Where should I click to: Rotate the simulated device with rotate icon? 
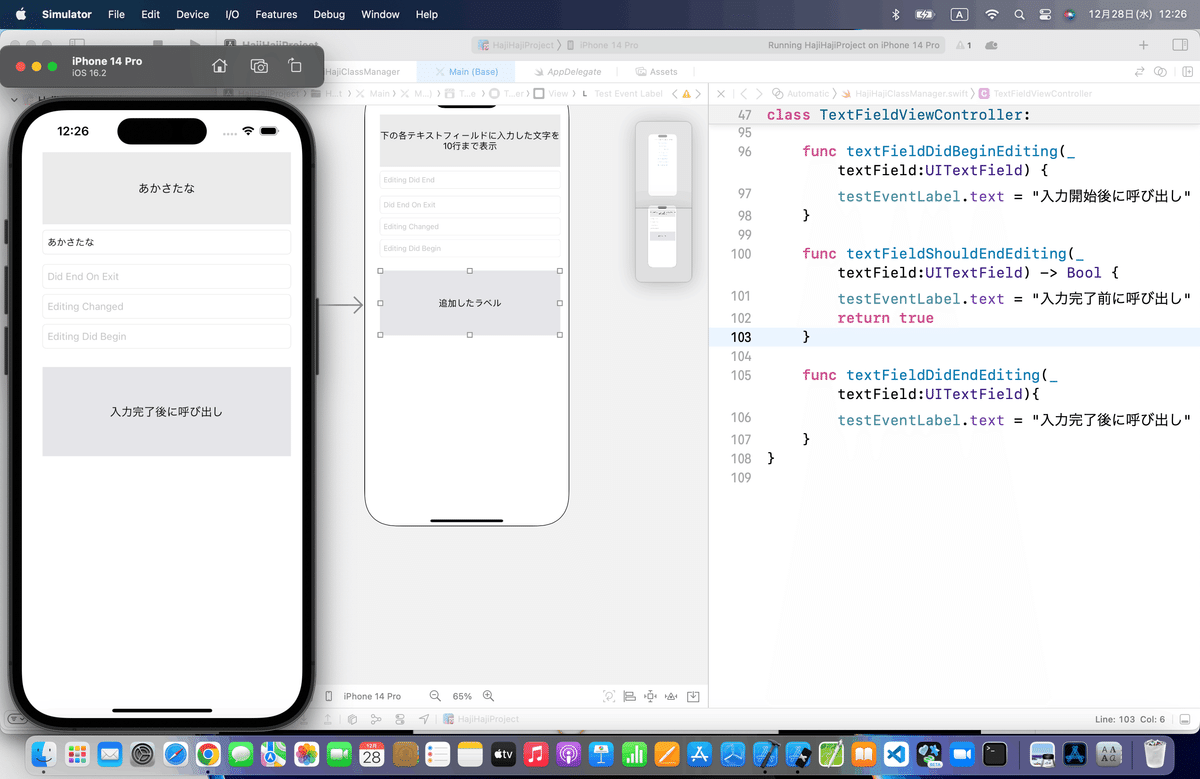(x=295, y=66)
